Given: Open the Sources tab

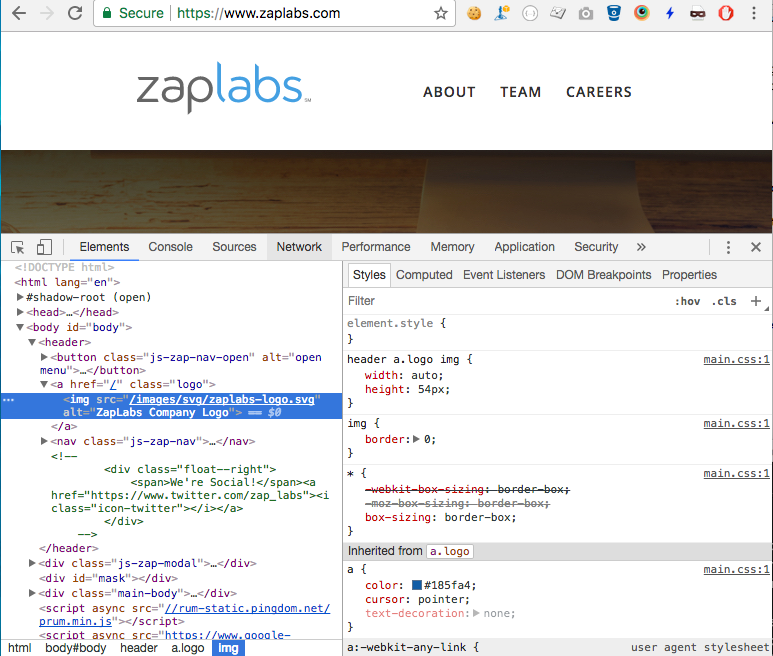Looking at the screenshot, I should [x=234, y=247].
